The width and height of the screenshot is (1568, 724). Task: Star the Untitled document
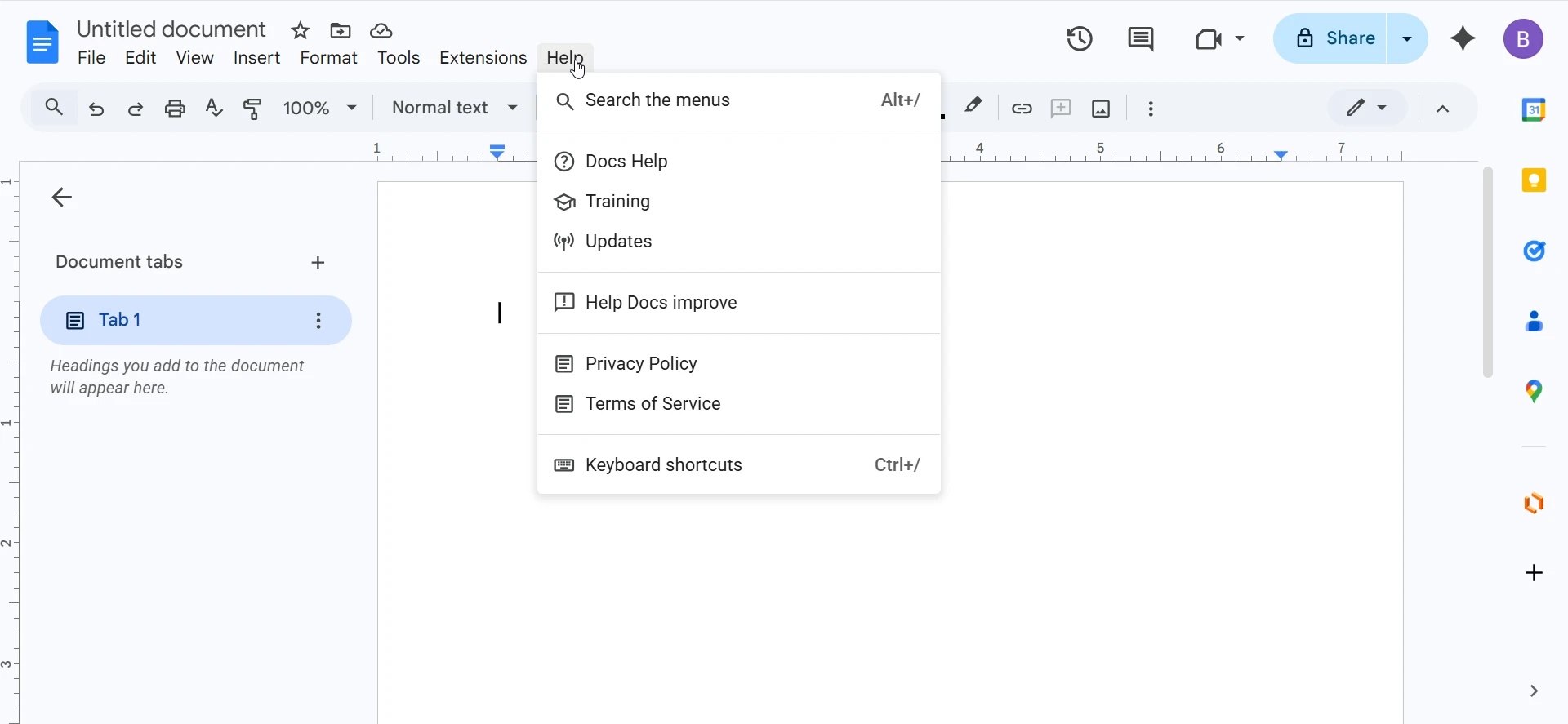pos(301,31)
